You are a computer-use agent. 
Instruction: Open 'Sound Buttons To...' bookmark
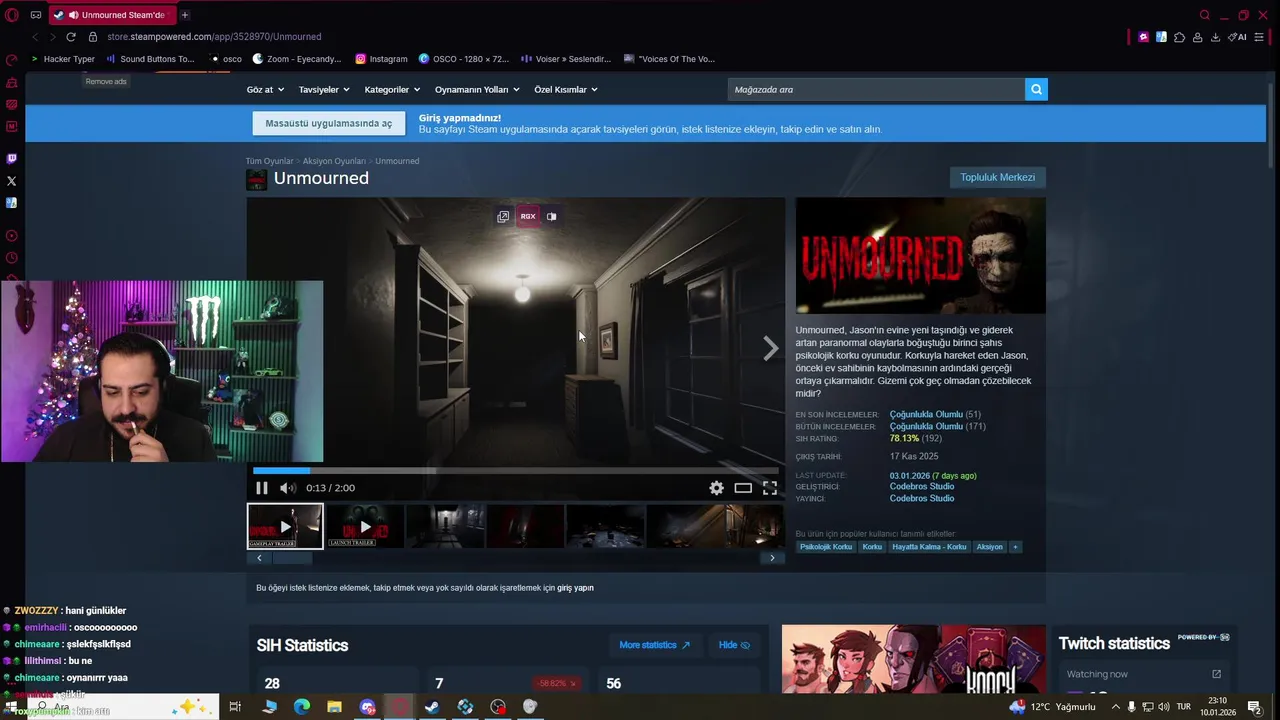click(150, 59)
